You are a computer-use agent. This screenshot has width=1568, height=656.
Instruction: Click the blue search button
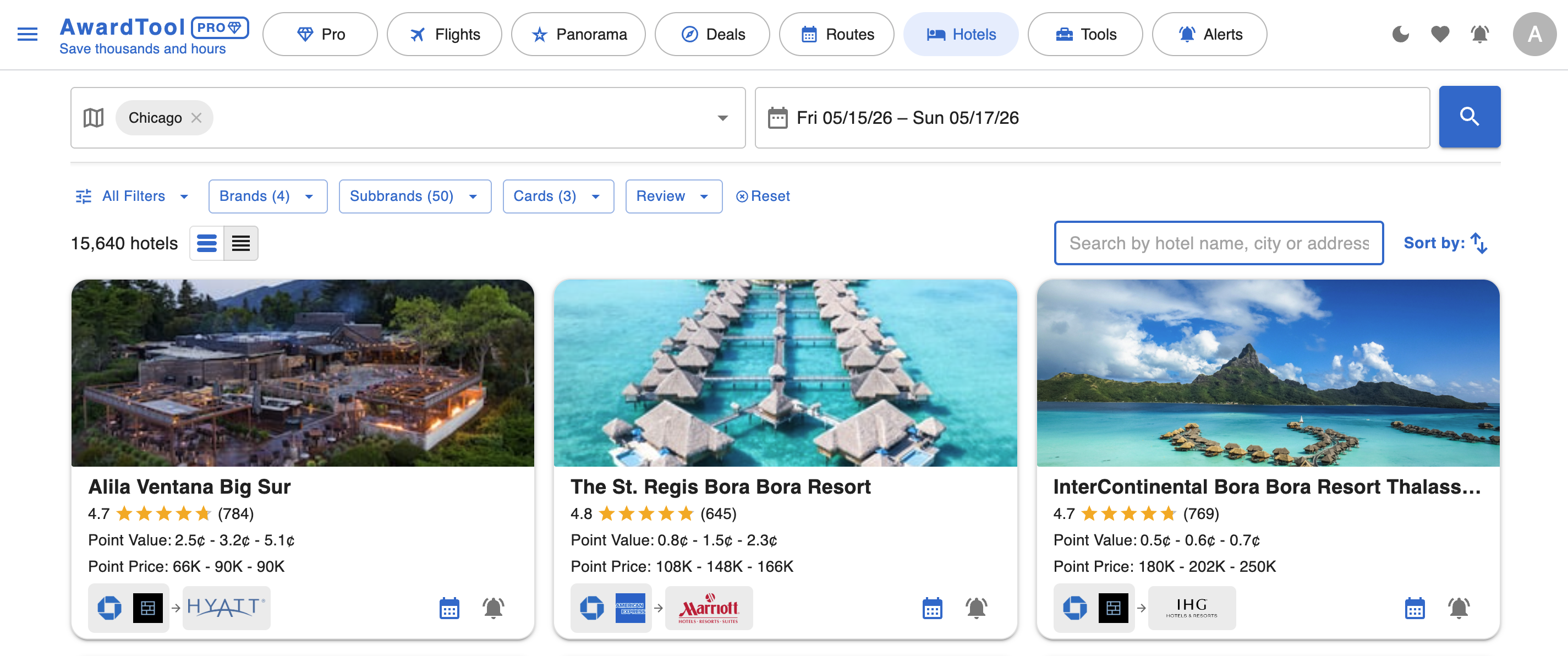(1470, 116)
